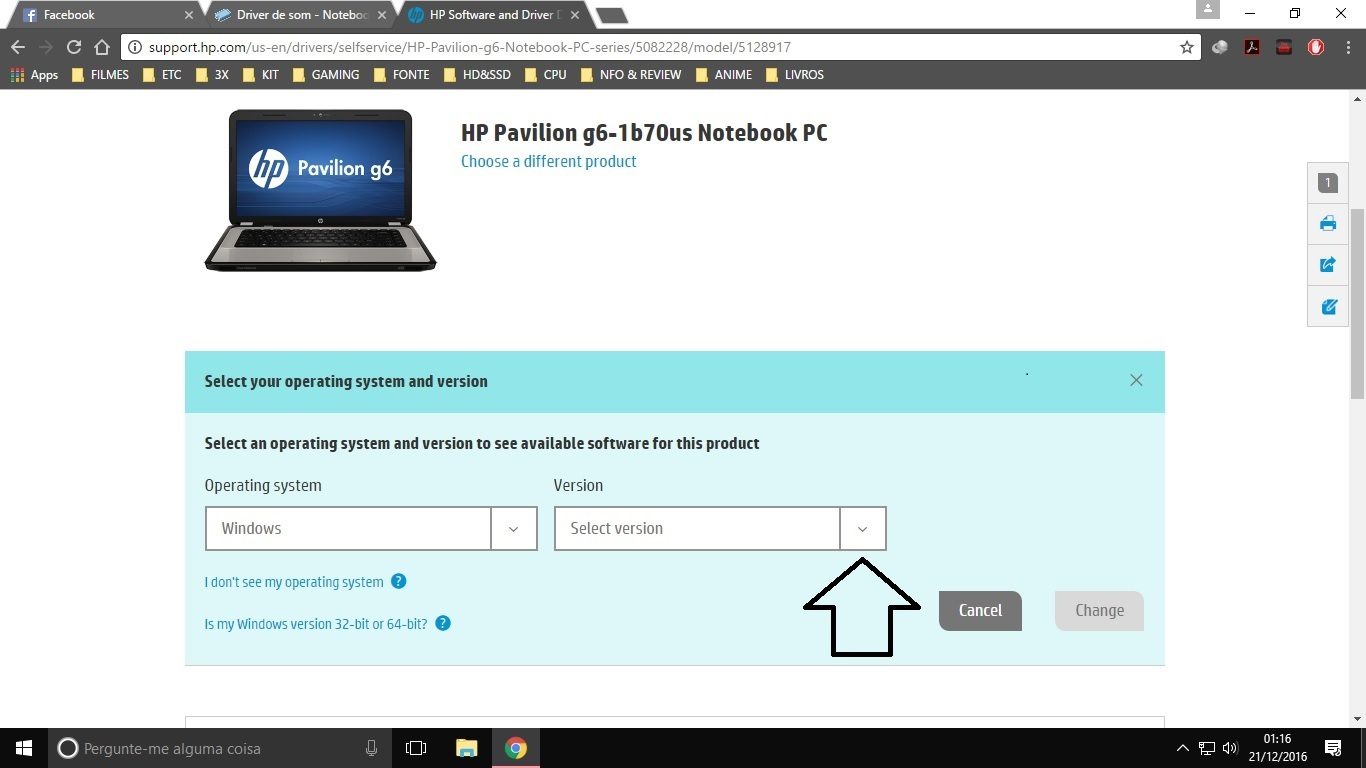
Task: Open Task View on the taskbar
Action: pos(416,748)
